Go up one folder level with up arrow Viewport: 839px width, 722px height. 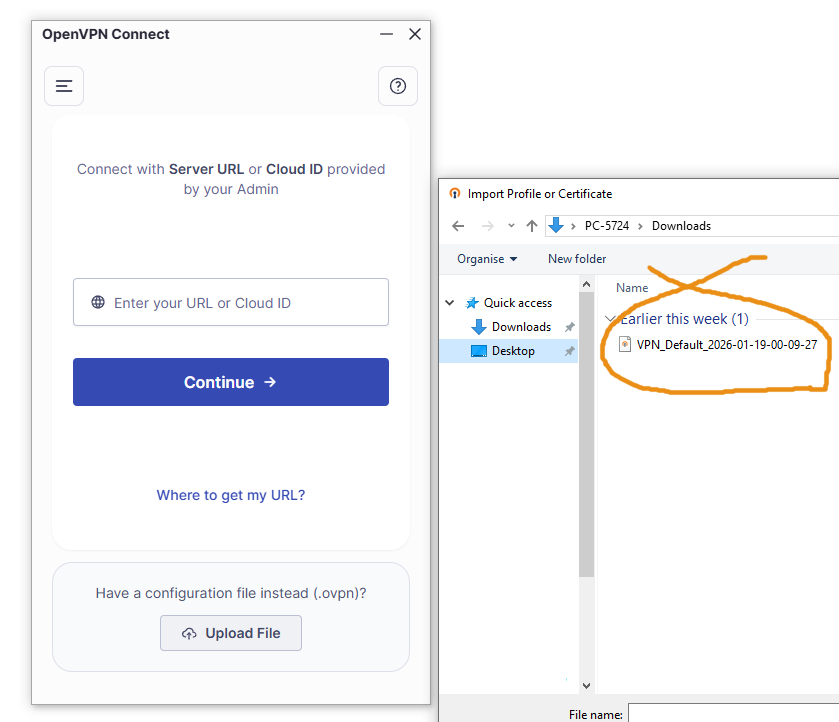(532, 226)
